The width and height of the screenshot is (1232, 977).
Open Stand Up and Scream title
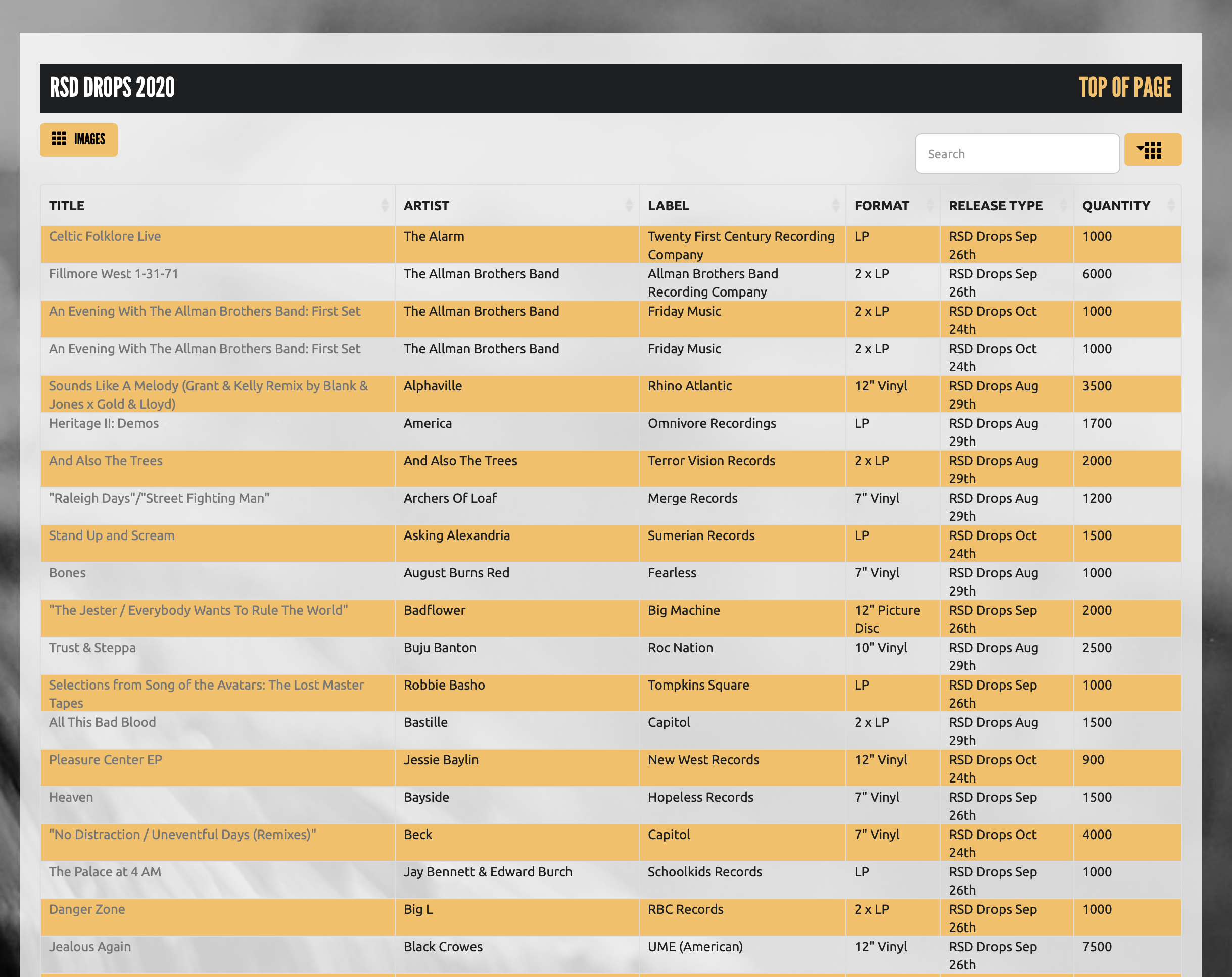pyautogui.click(x=112, y=535)
